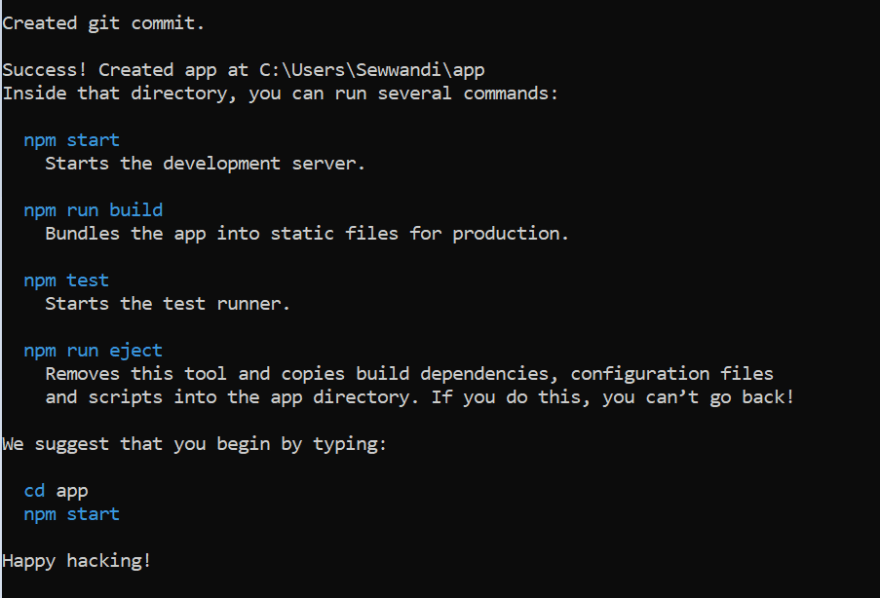Click the word 'configuration files' in eject description
880x598 pixels.
pos(672,374)
